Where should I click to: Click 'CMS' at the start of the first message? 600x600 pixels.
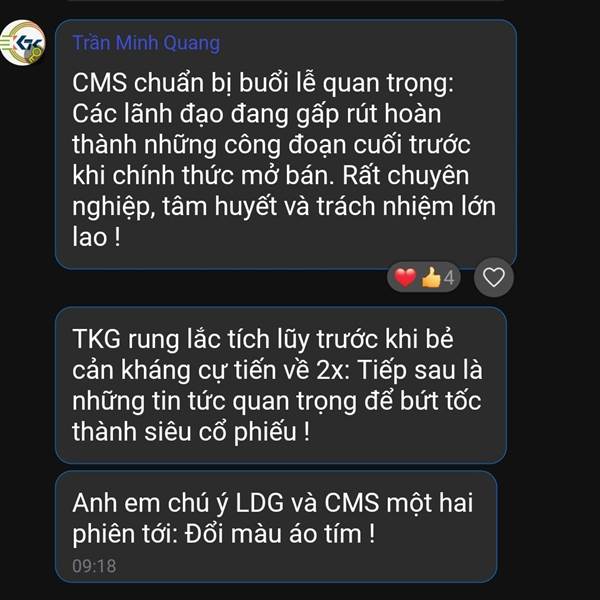(x=99, y=83)
